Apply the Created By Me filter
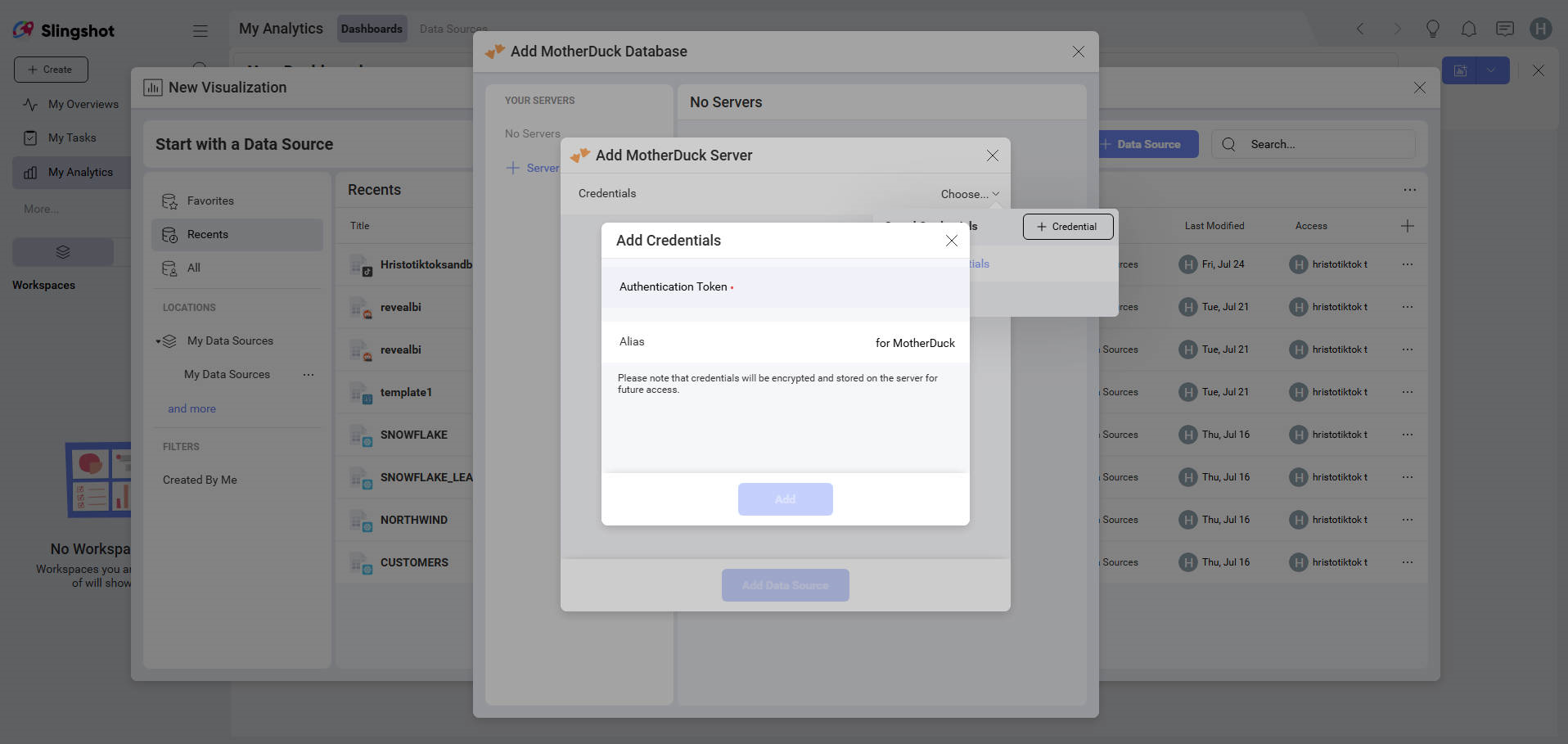Viewport: 1568px width, 744px height. (x=200, y=480)
